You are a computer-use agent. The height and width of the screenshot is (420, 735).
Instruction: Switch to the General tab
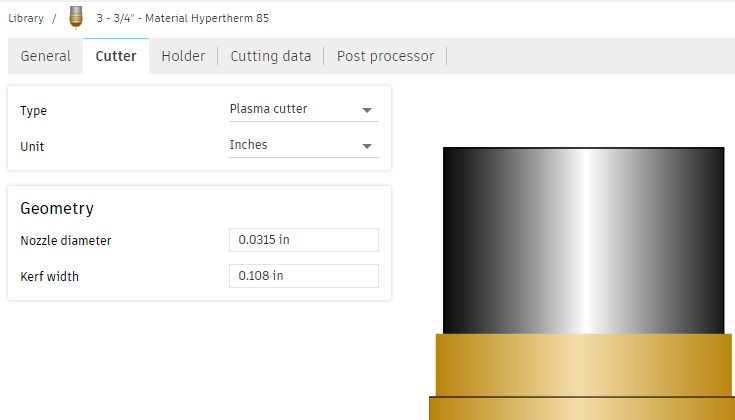(x=45, y=56)
